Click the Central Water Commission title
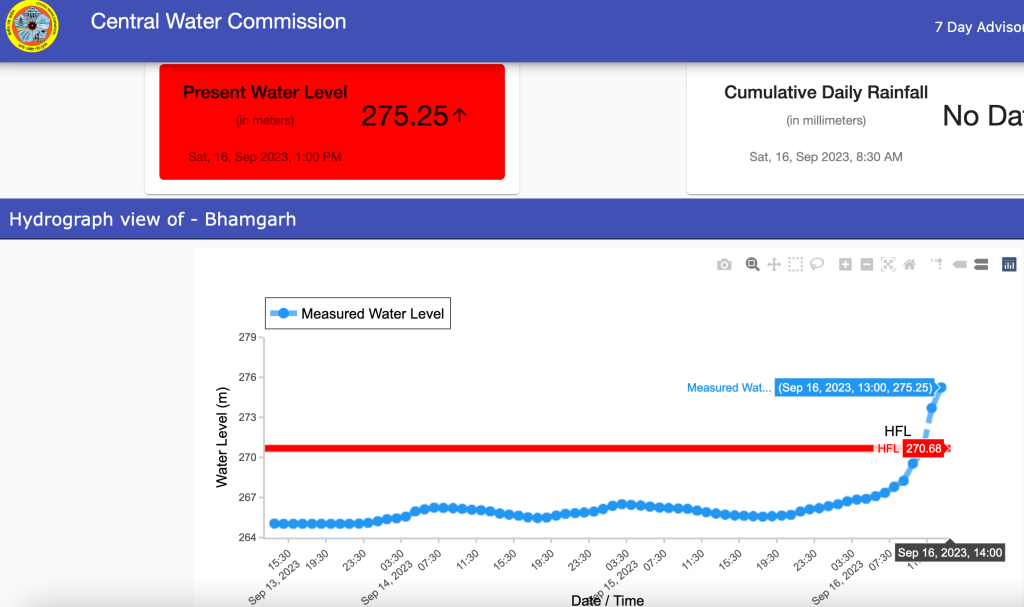Viewport: 1024px width, 607px height. (x=218, y=21)
